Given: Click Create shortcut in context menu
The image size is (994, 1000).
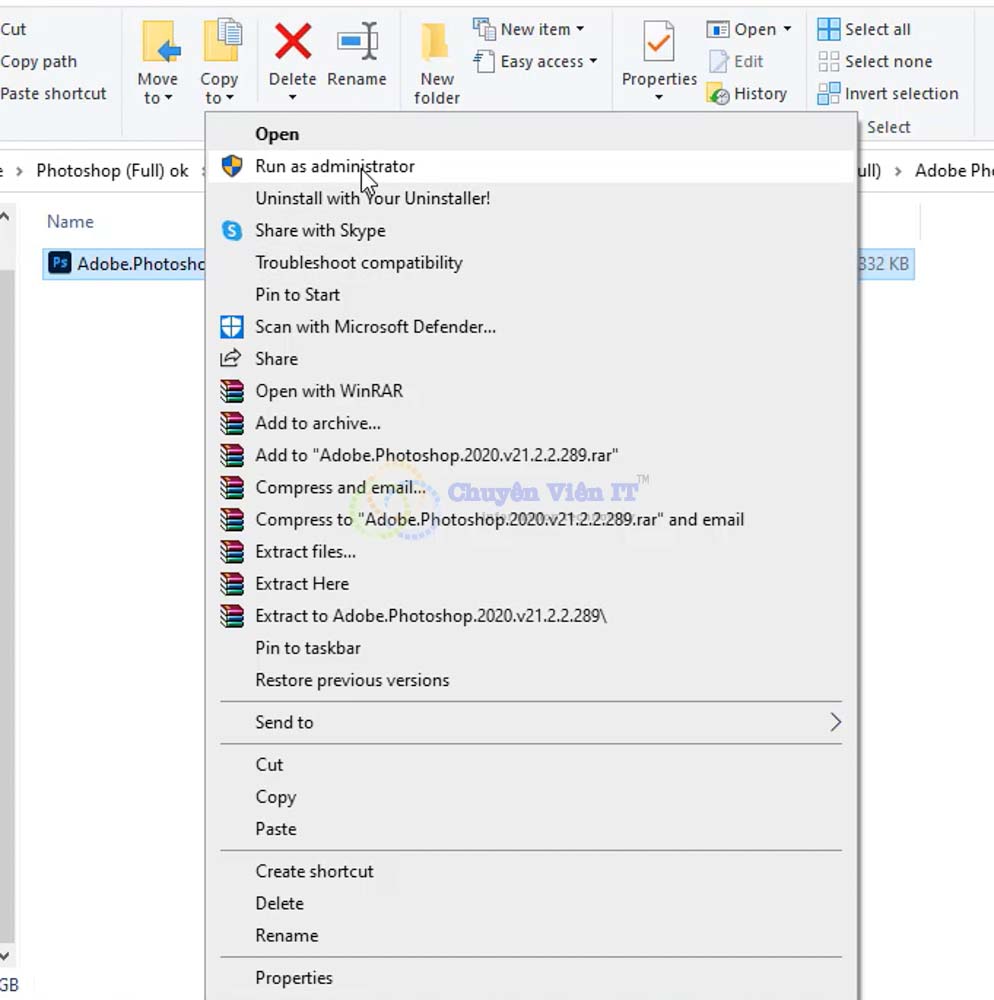Looking at the screenshot, I should (314, 871).
